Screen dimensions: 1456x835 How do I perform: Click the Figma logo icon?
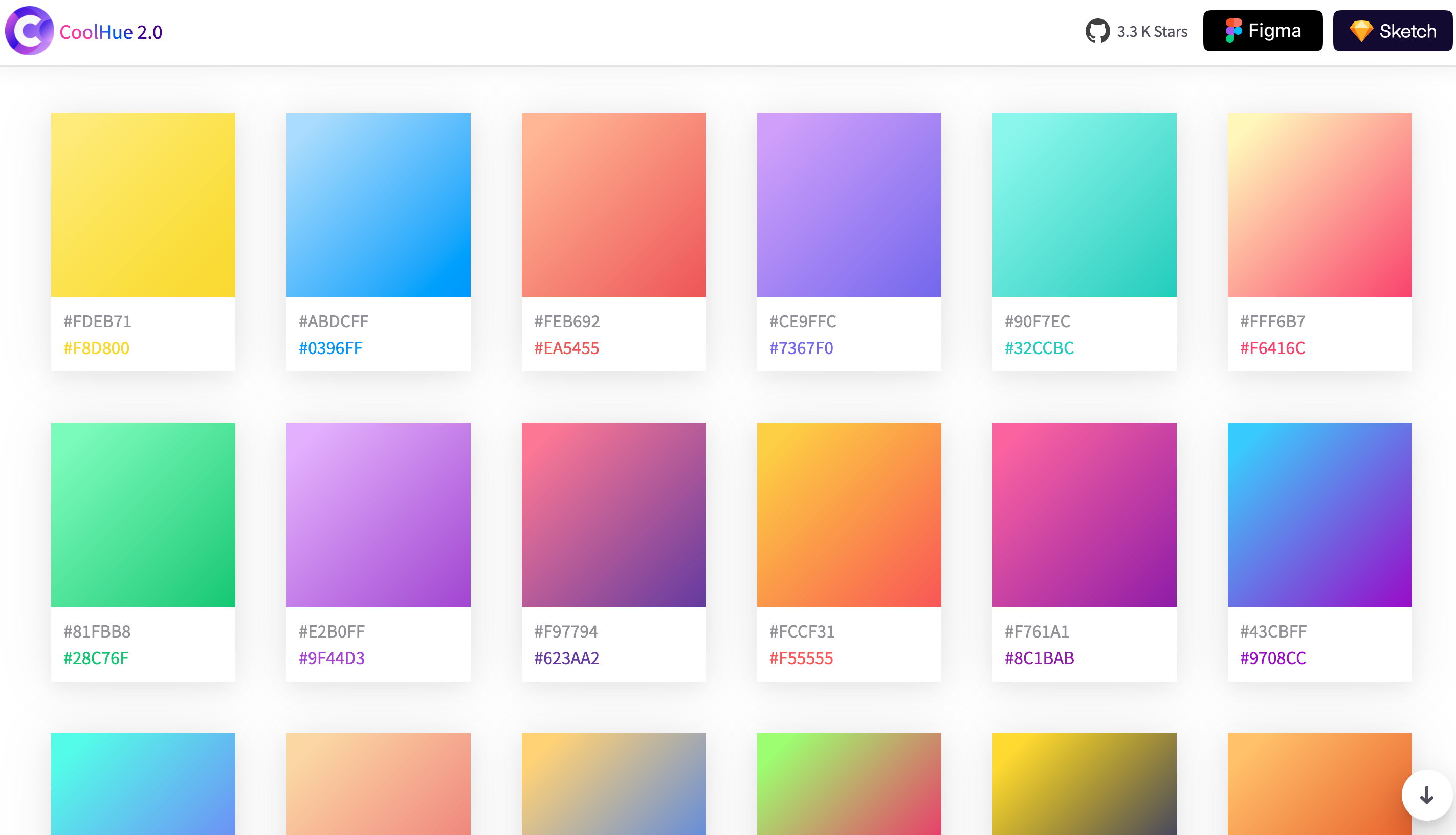click(1233, 31)
